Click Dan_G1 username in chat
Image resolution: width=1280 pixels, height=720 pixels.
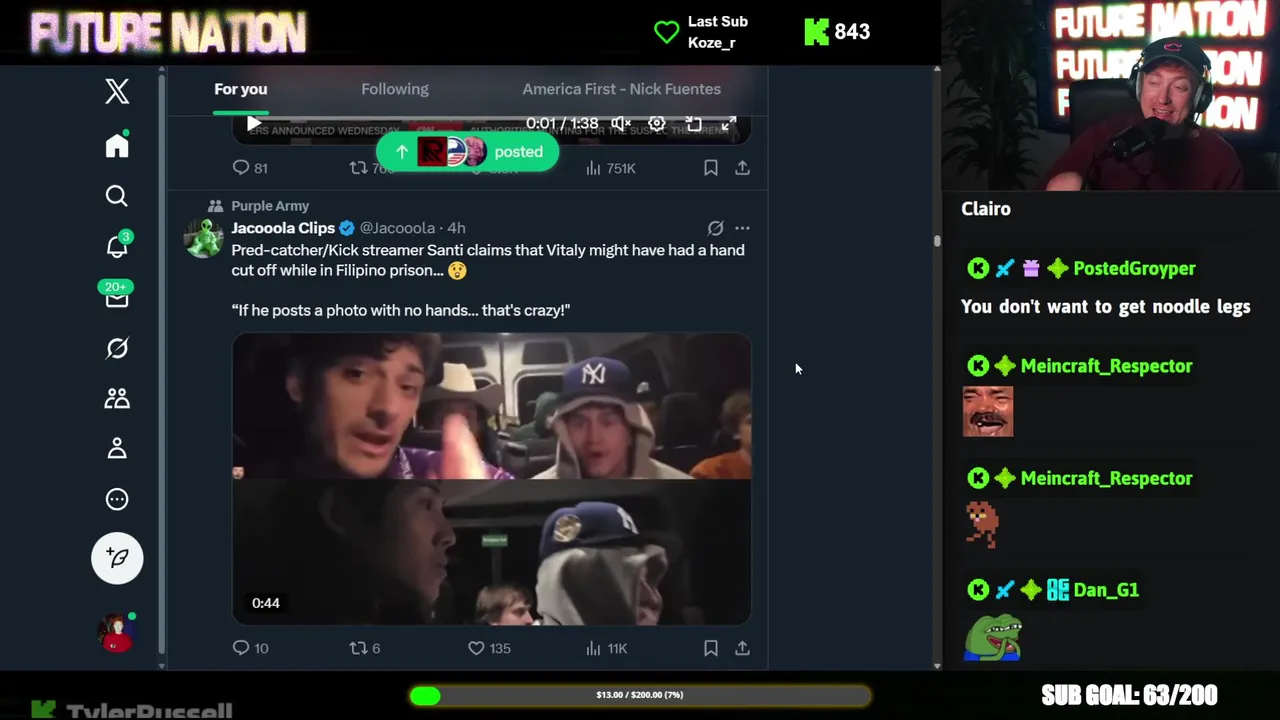[x=1106, y=590]
